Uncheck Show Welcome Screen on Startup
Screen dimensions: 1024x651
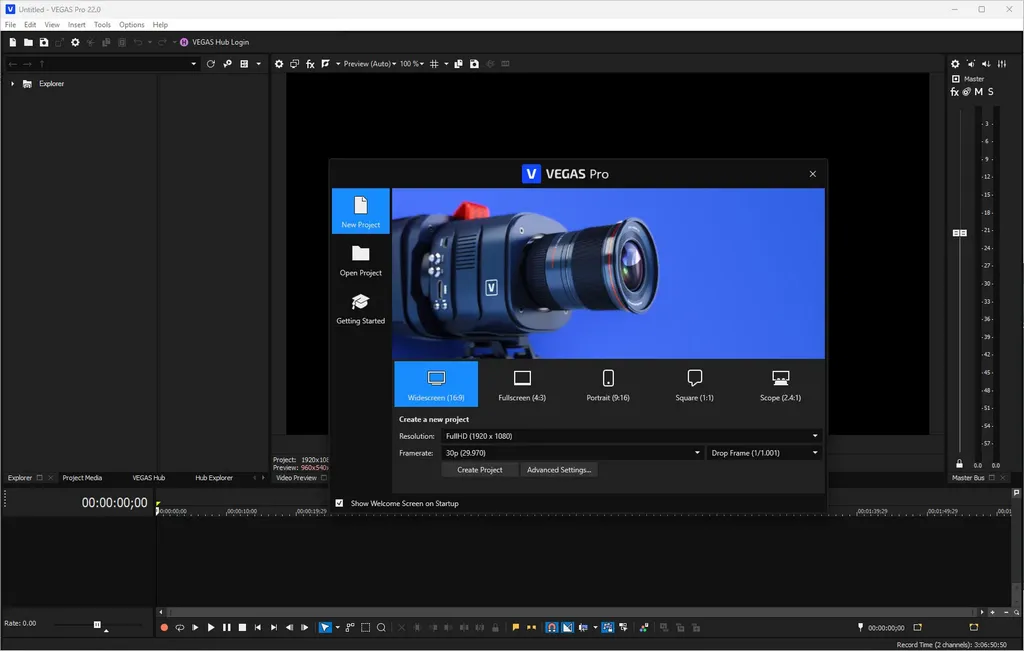point(339,503)
